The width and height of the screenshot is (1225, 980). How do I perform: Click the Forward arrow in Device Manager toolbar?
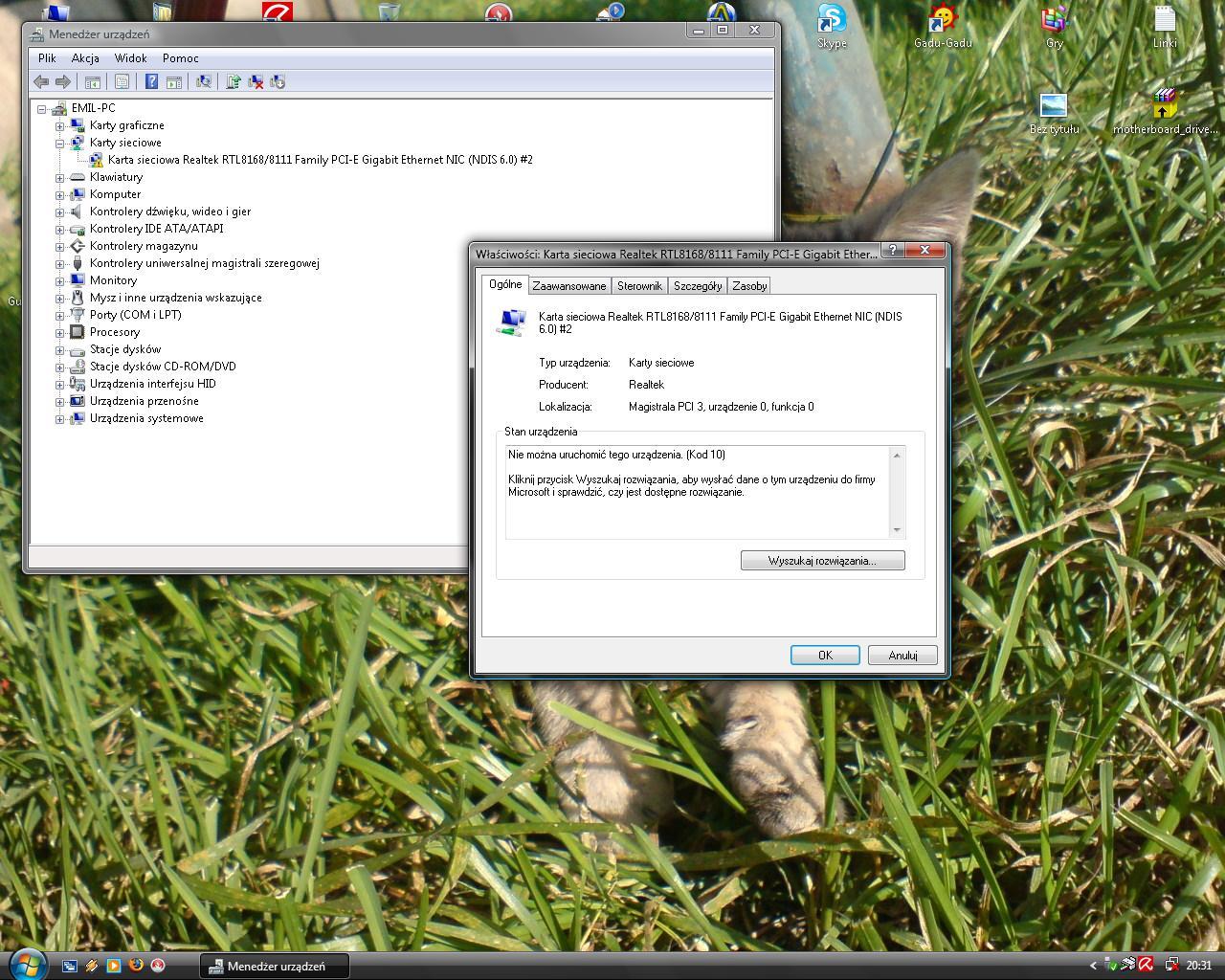coord(63,82)
